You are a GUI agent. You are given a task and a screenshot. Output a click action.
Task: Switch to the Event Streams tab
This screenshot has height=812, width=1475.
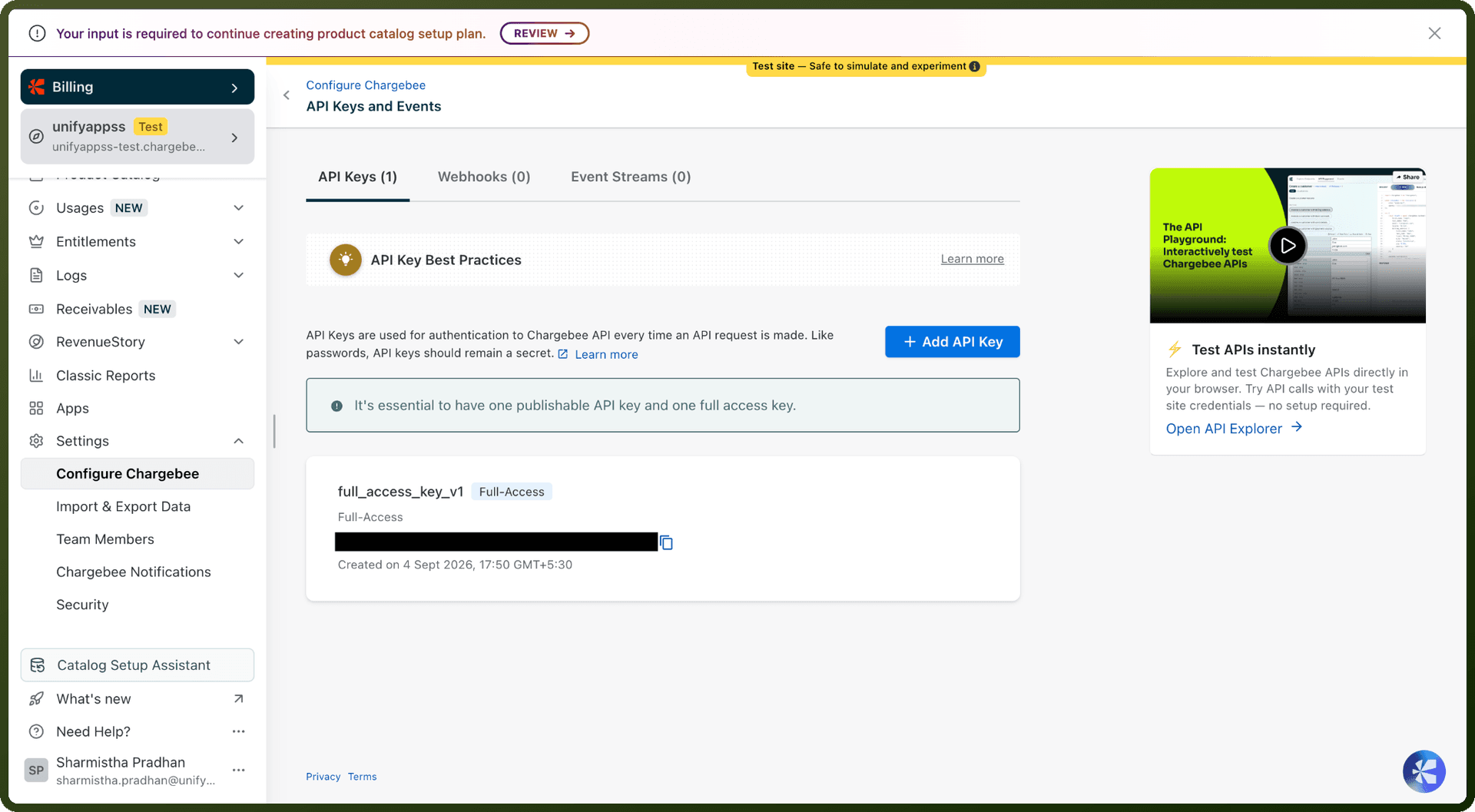pos(631,177)
